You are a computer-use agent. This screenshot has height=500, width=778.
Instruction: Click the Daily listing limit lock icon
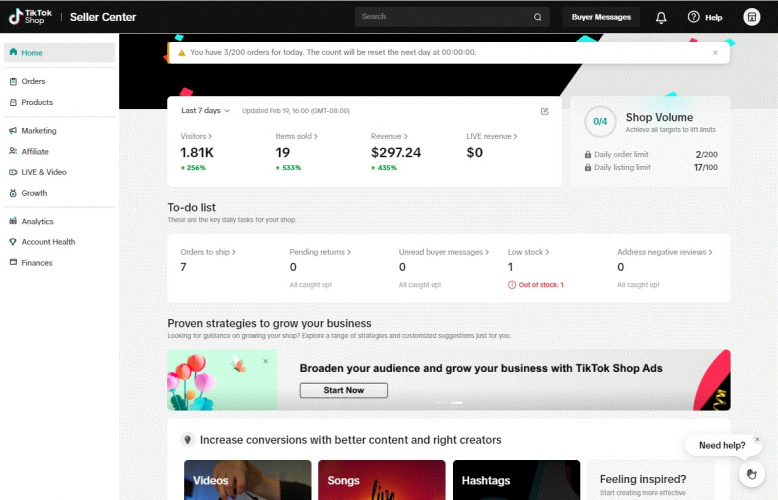pos(588,167)
